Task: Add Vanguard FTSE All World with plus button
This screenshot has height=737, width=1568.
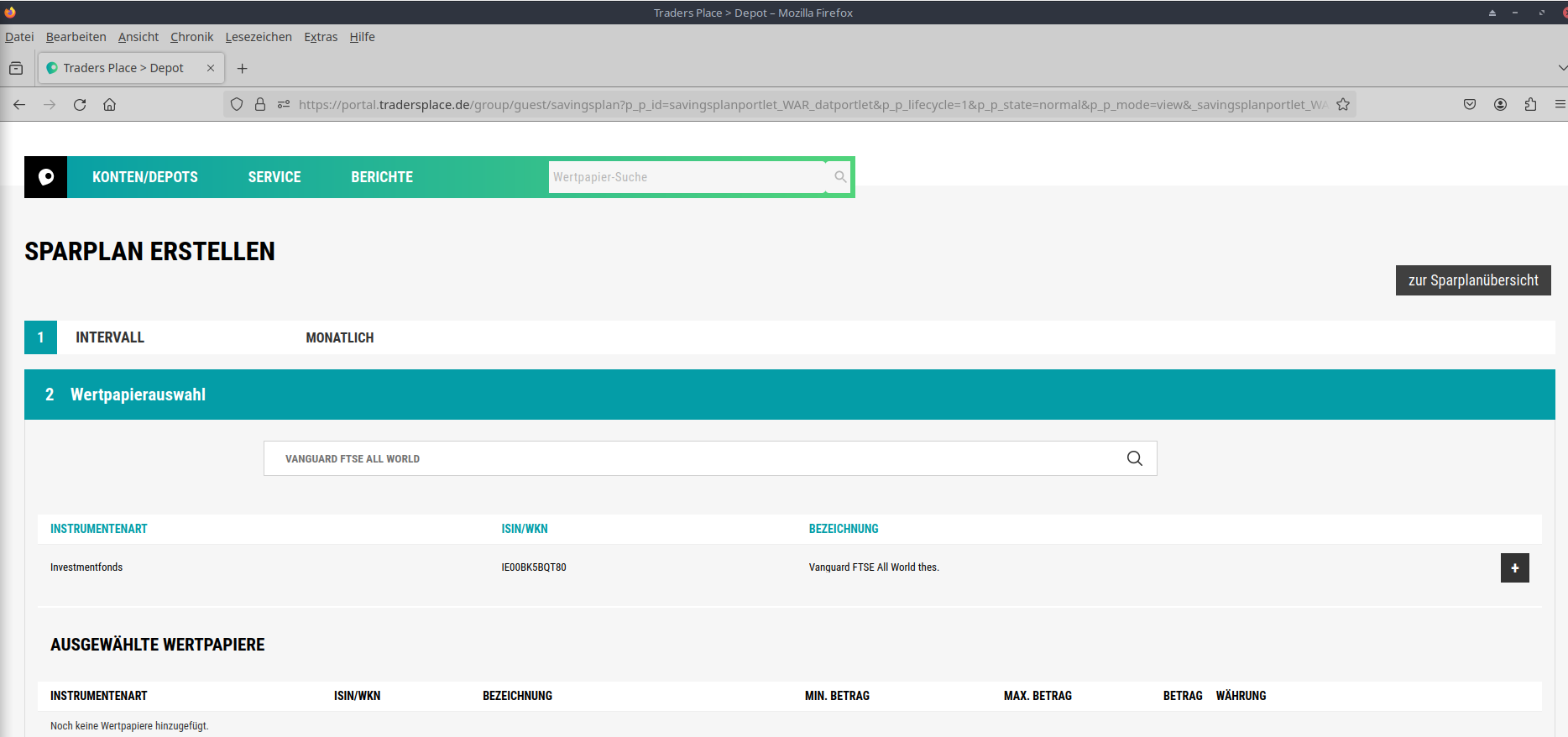Action: pyautogui.click(x=1514, y=567)
